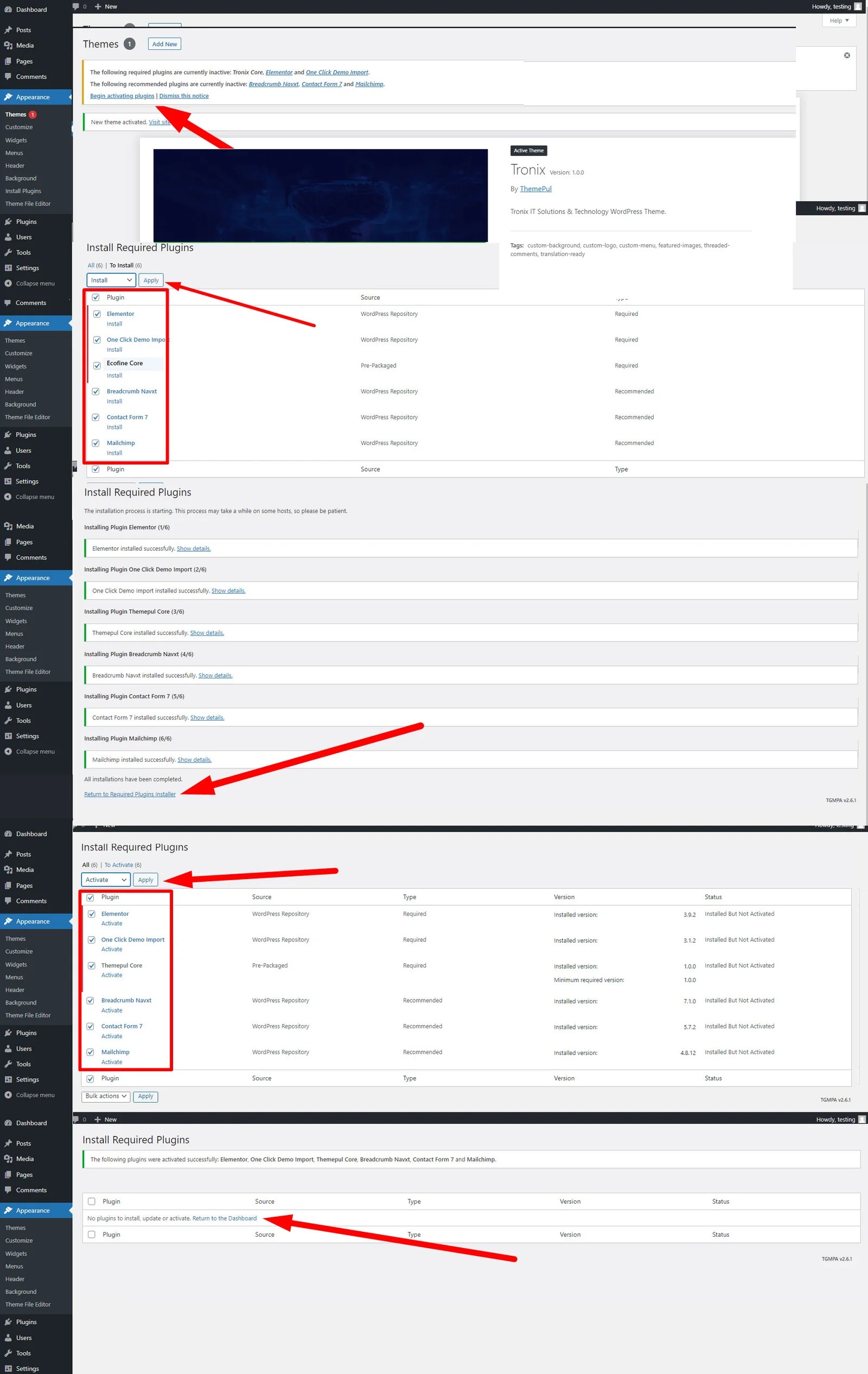The image size is (868, 1374).
Task: Collapse the menu in the Themes screen sidebar
Action: tap(30, 284)
